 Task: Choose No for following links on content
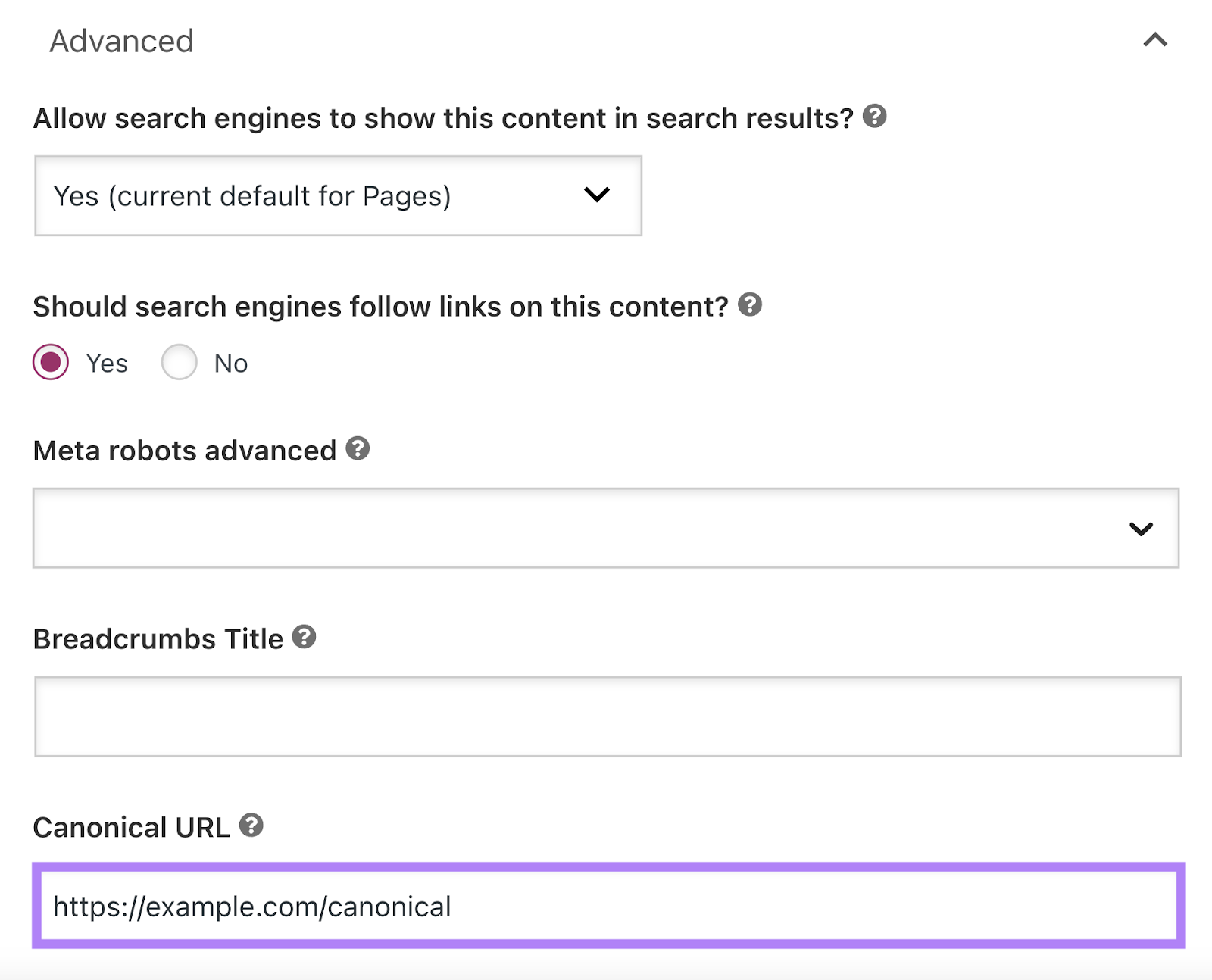pos(179,363)
